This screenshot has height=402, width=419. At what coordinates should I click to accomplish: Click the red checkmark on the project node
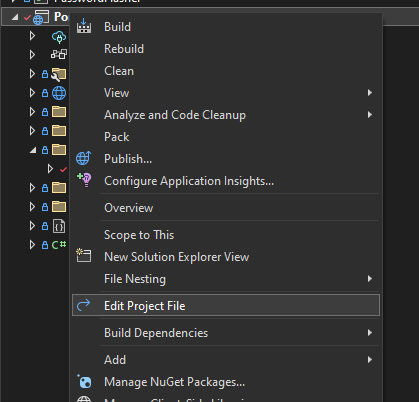pyautogui.click(x=27, y=18)
